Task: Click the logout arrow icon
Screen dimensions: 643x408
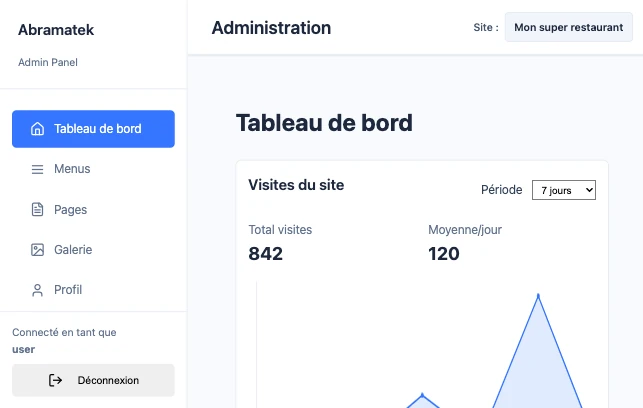Action: (x=56, y=380)
